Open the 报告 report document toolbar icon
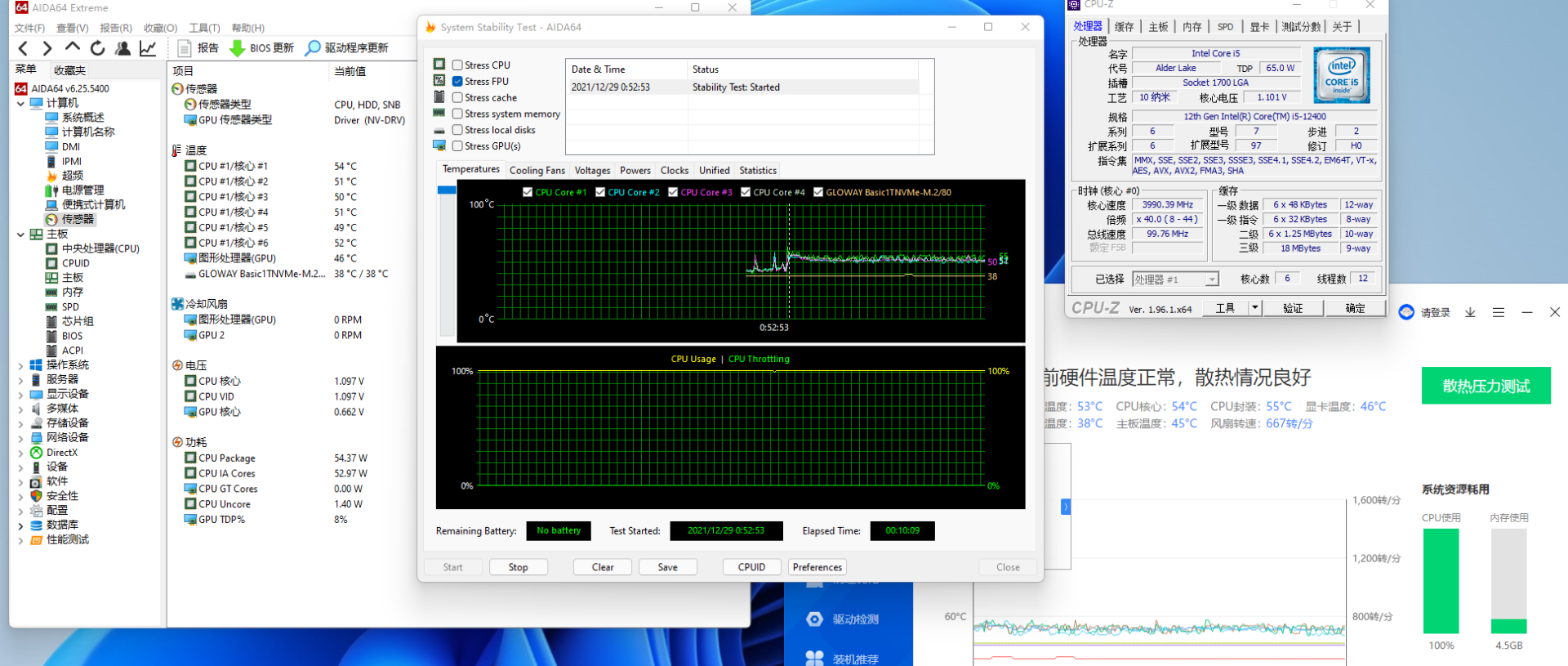Image resolution: width=1568 pixels, height=666 pixels. (185, 48)
